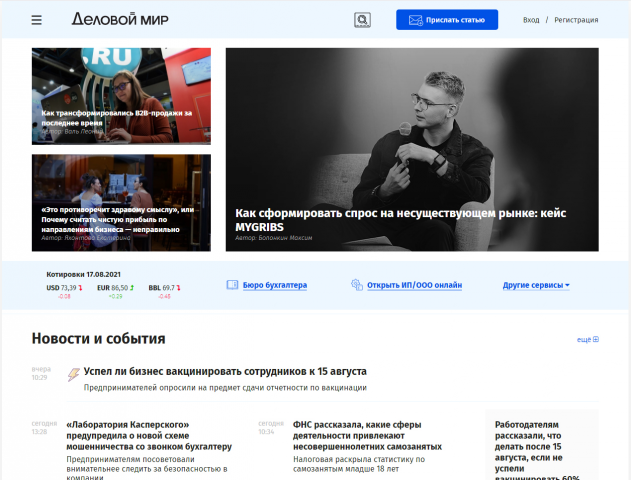The image size is (631, 480).
Task: Open the «Это противоречит здравому смыслу» article card
Action: [x=121, y=203]
